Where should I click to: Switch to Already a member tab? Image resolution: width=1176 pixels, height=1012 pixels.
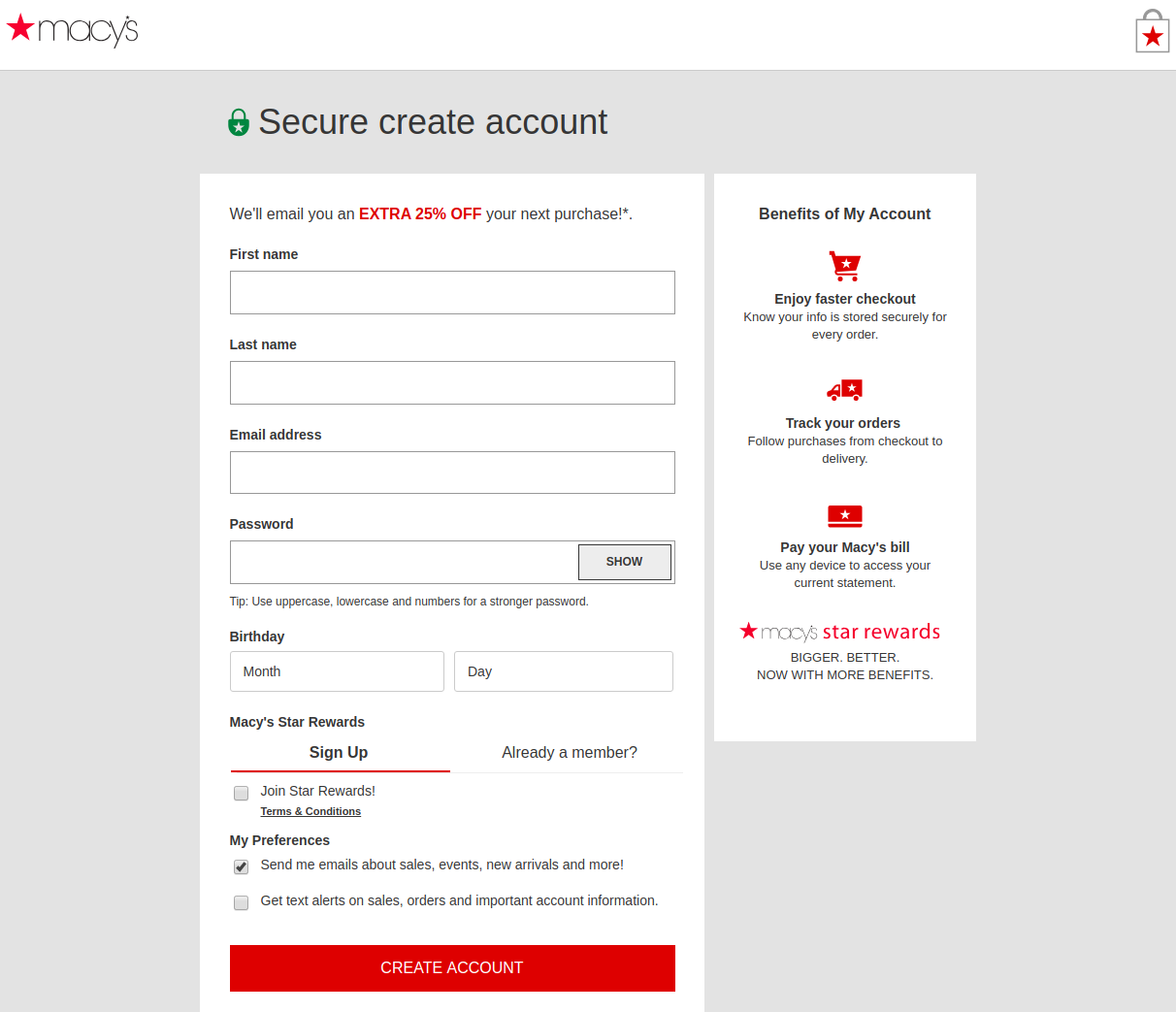[x=570, y=753]
